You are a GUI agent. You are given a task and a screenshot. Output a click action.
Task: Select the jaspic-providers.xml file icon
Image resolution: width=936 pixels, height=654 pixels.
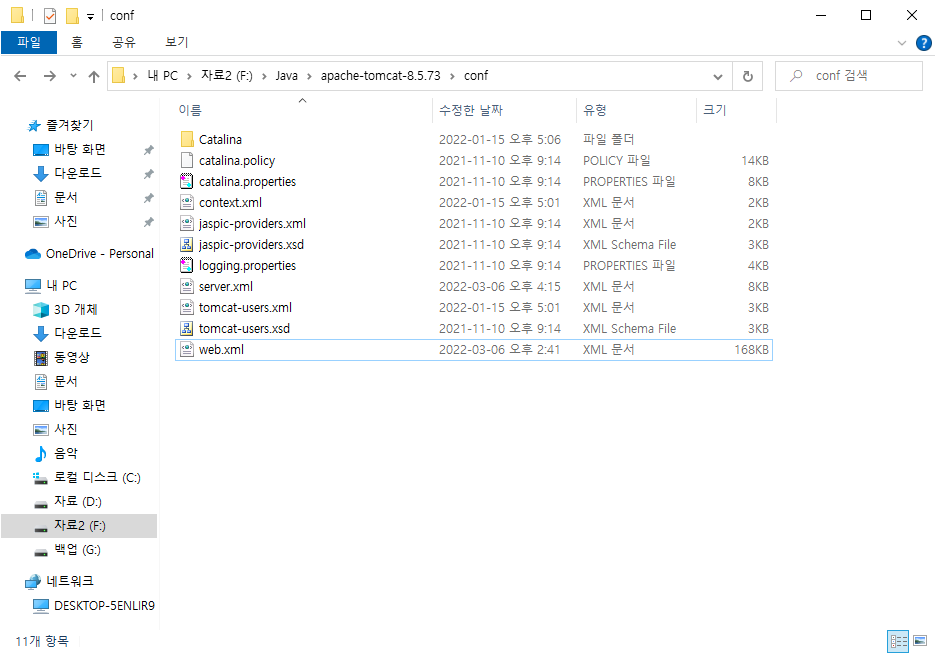click(187, 223)
